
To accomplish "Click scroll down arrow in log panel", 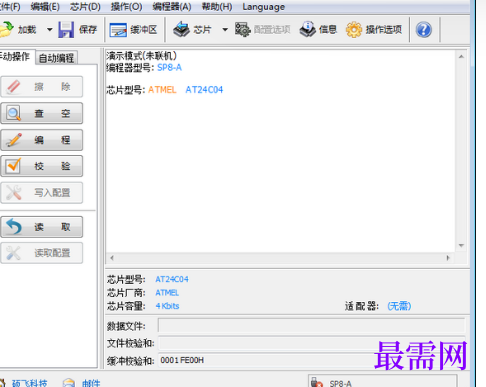I will (x=461, y=246).
